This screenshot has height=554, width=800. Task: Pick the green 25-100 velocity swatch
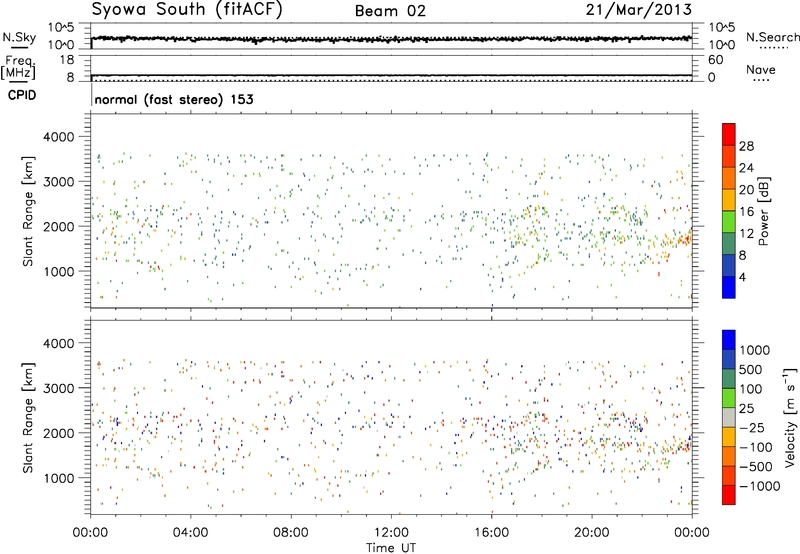coord(729,398)
